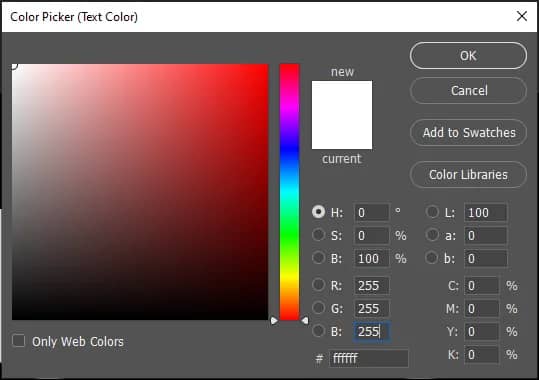The image size is (539, 380).
Task: Open Color Libraries
Action: click(468, 175)
